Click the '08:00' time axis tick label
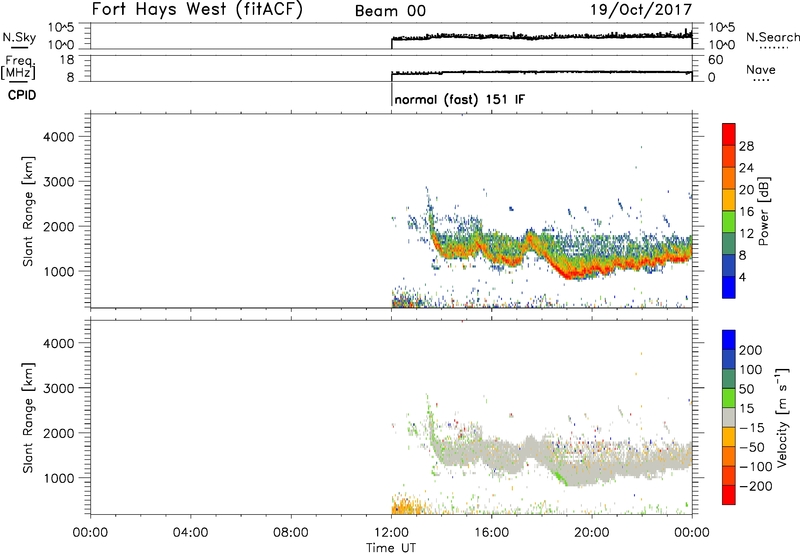800x554 pixels. click(x=290, y=533)
